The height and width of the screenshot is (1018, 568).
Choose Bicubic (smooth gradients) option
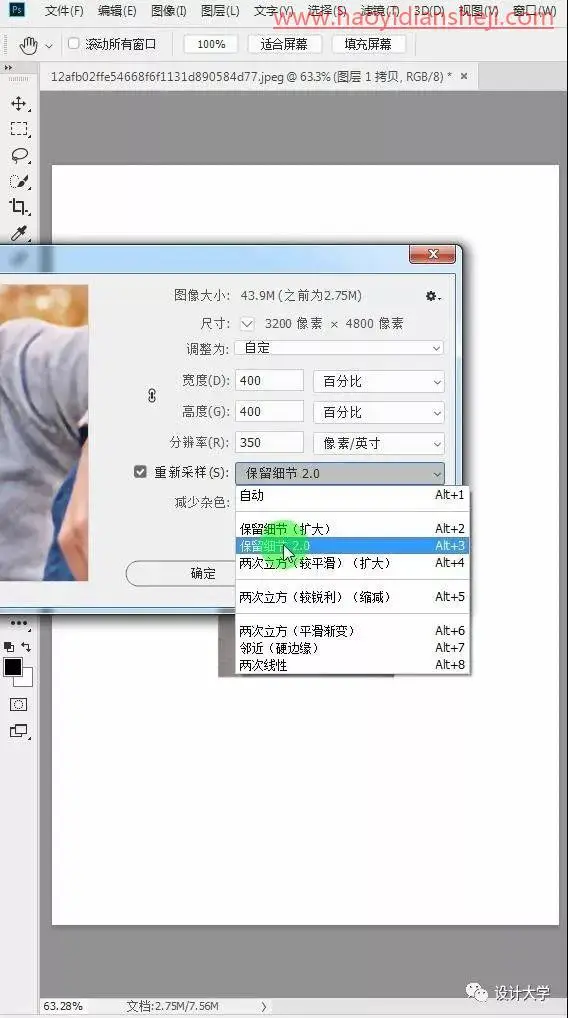coord(352,630)
